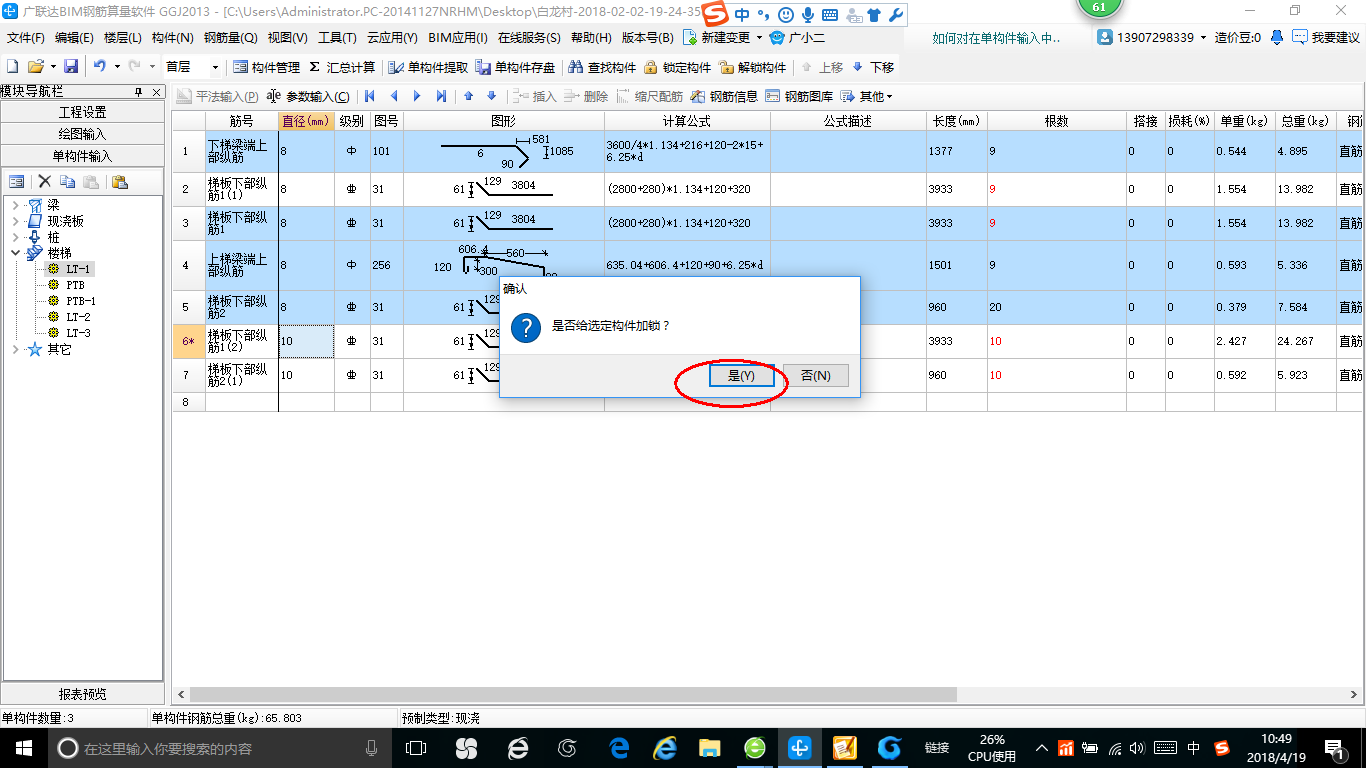Click the taskbar search box
The height and width of the screenshot is (768, 1366).
(219, 748)
